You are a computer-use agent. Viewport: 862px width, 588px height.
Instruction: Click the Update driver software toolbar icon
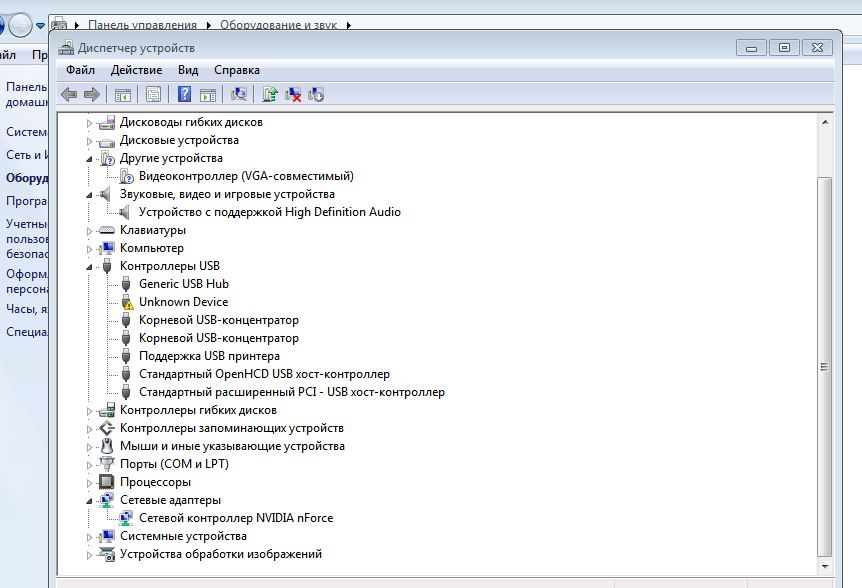(x=269, y=95)
